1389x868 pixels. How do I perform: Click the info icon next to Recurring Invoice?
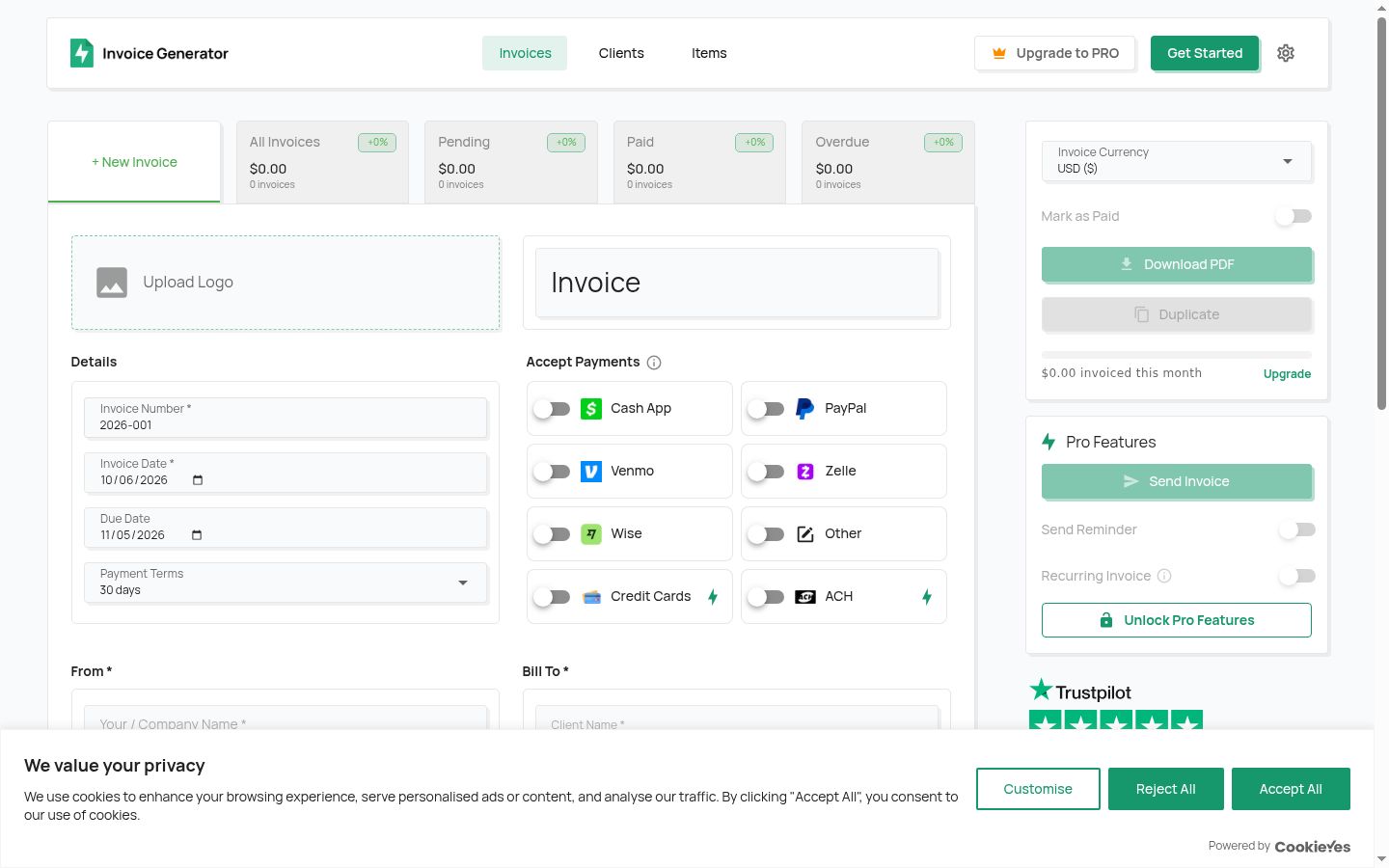pyautogui.click(x=1164, y=576)
